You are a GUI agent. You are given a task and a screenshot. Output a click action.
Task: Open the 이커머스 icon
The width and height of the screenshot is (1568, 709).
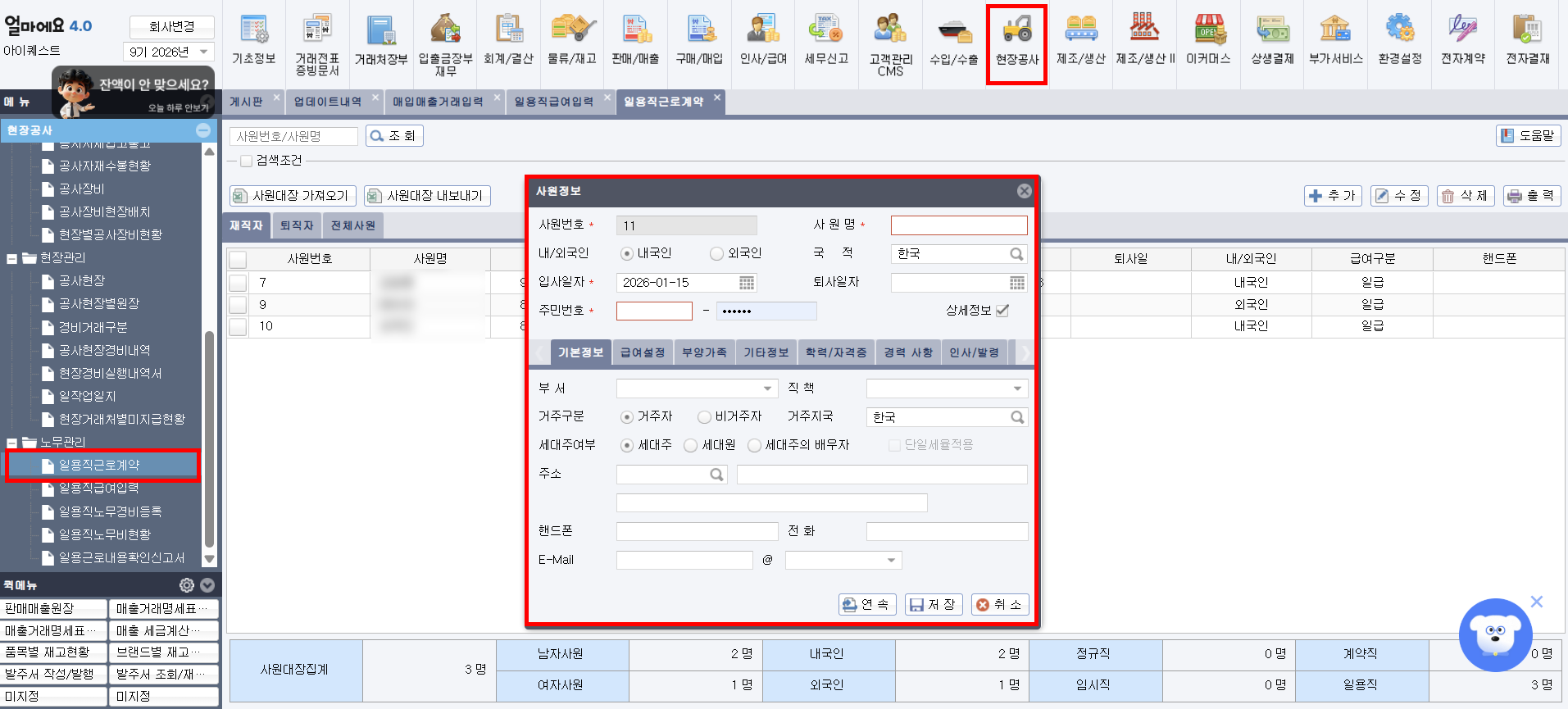(1209, 39)
